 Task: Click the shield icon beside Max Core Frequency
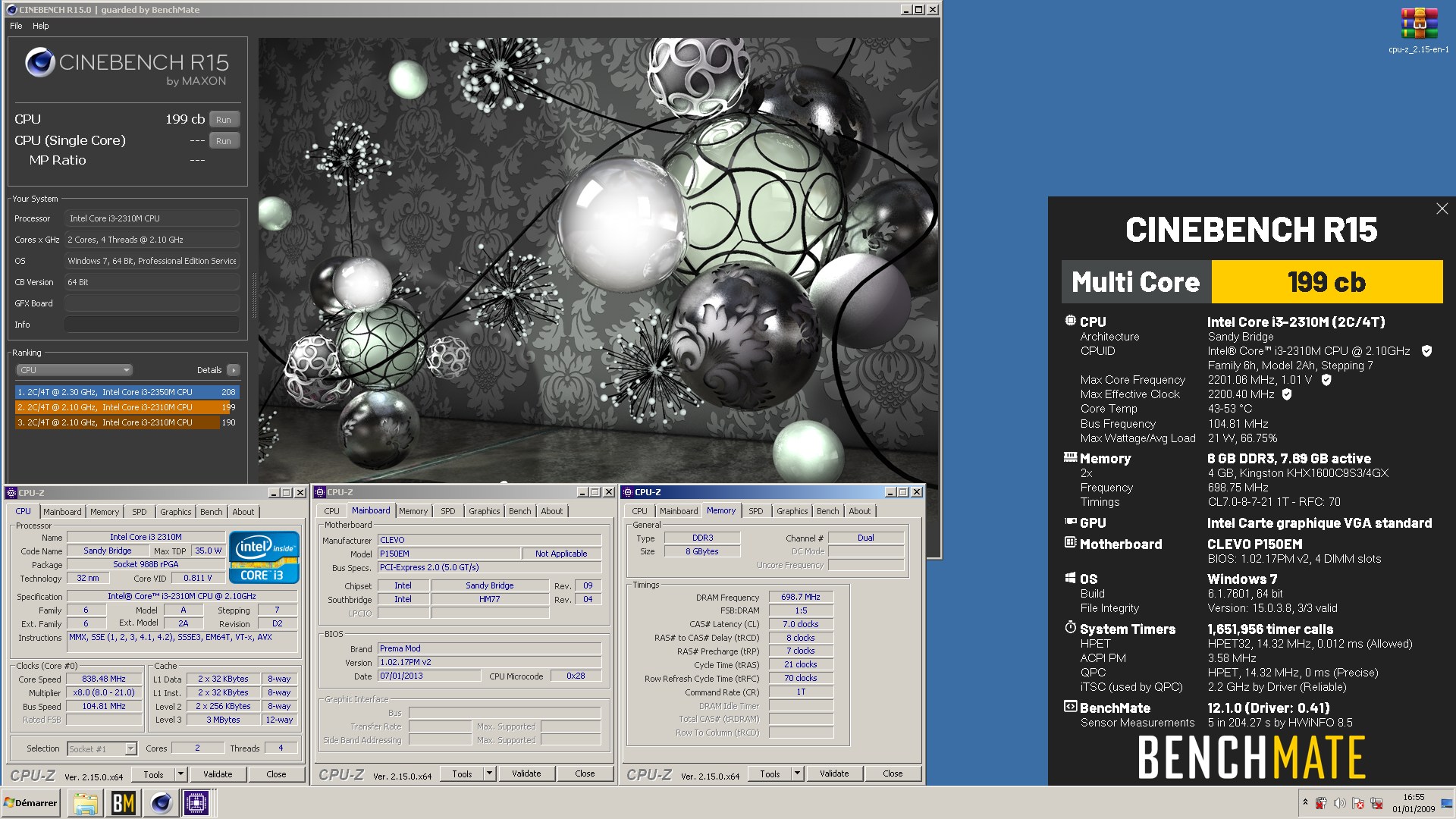coord(1326,380)
